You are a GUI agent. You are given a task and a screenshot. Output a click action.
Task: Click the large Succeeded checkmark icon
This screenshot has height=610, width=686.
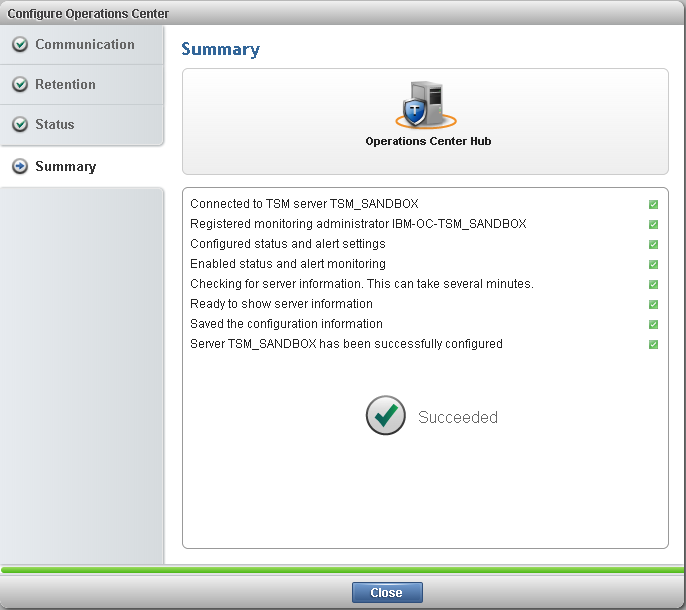pyautogui.click(x=385, y=416)
